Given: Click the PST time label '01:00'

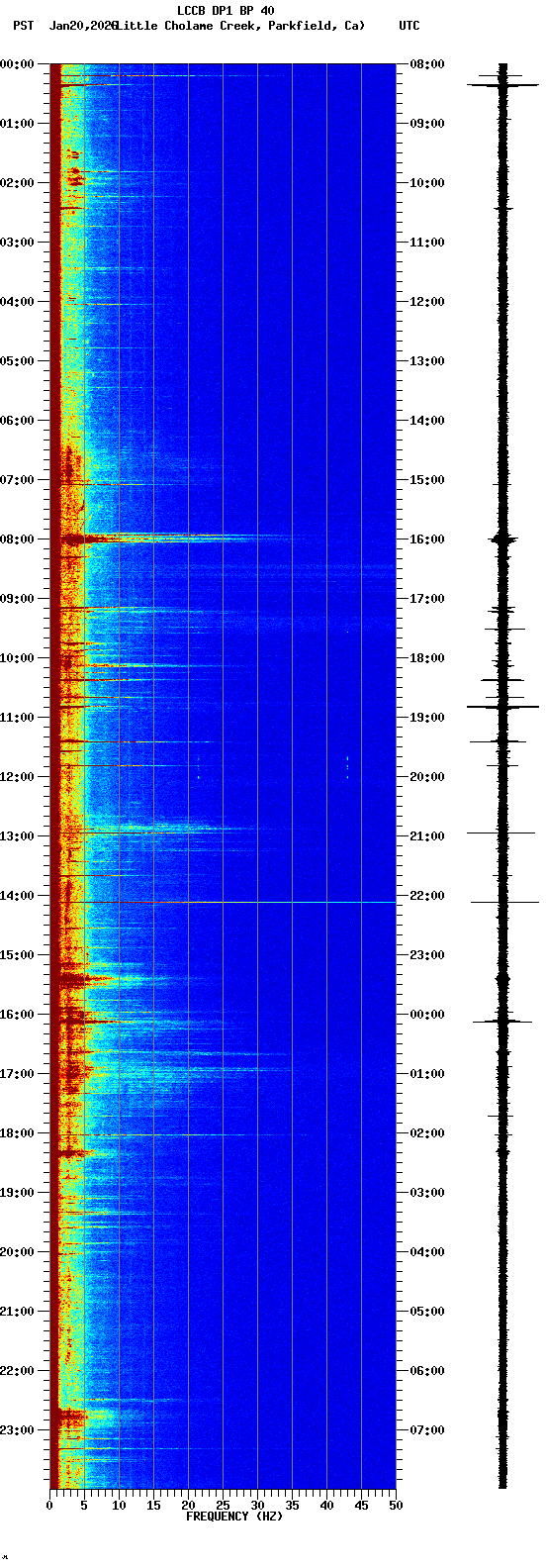Looking at the screenshot, I should (17, 124).
